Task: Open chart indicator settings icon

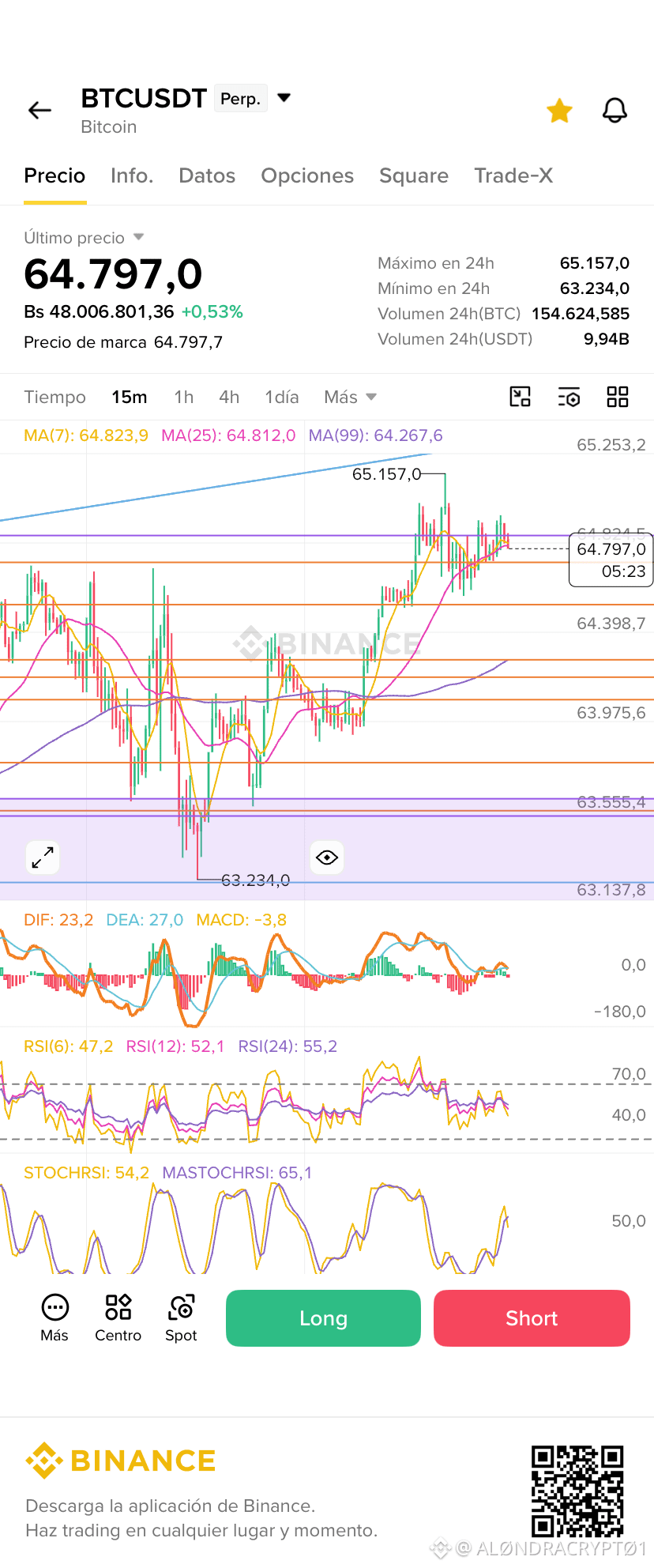Action: [569, 397]
